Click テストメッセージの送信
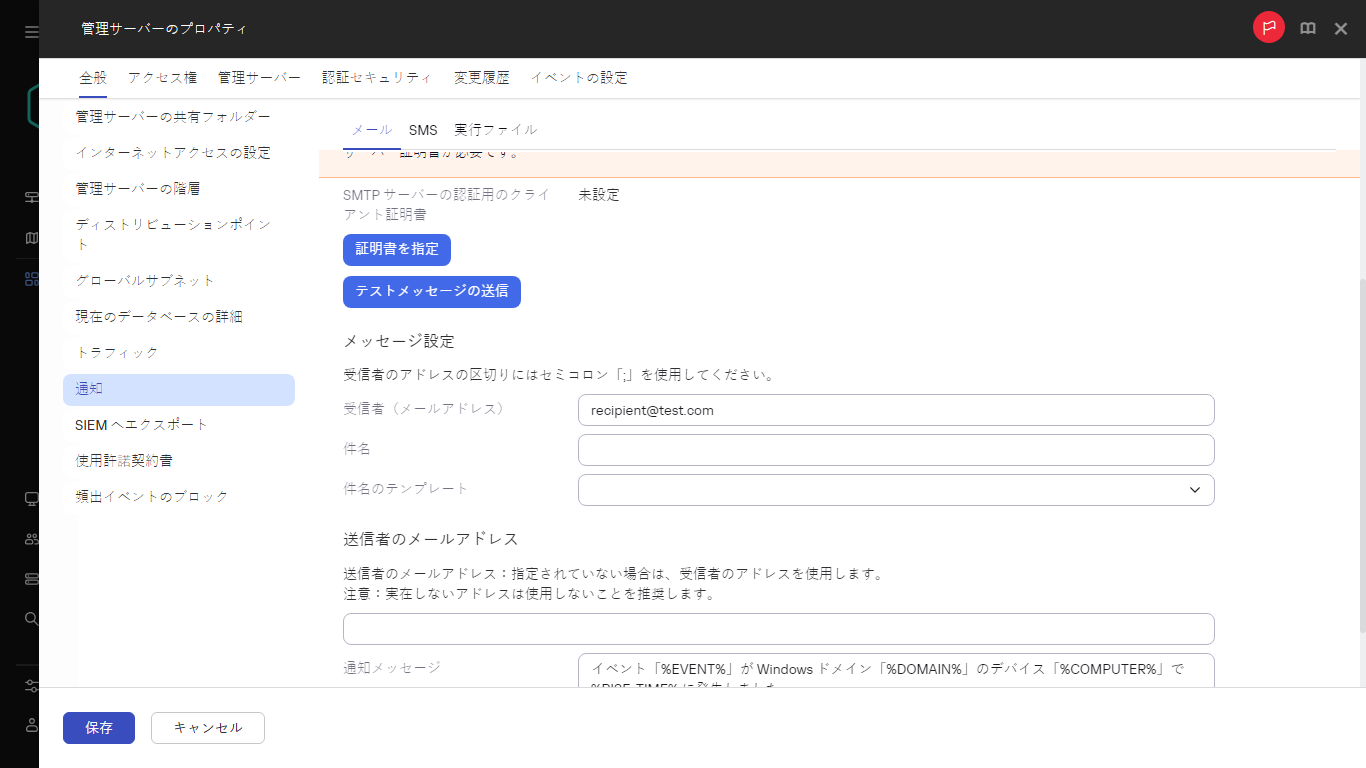This screenshot has width=1366, height=768. (432, 291)
